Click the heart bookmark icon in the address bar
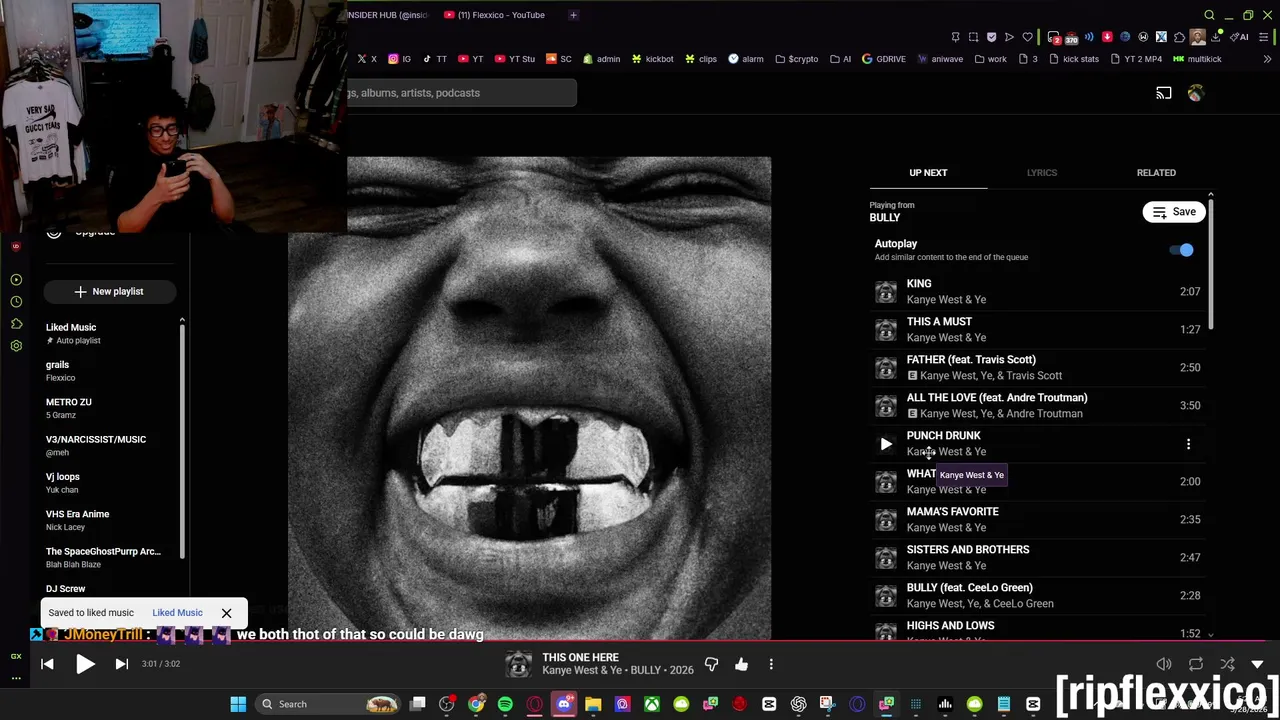Image resolution: width=1280 pixels, height=720 pixels. (x=1027, y=37)
